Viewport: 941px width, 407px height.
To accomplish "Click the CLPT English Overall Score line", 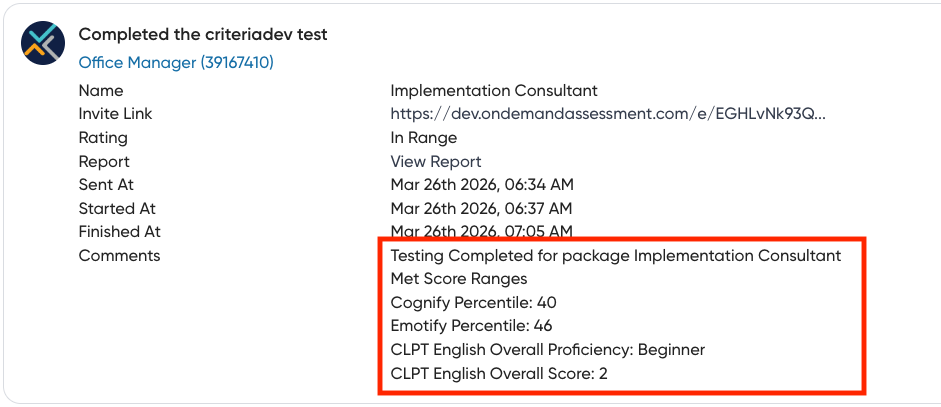I will pos(499,374).
